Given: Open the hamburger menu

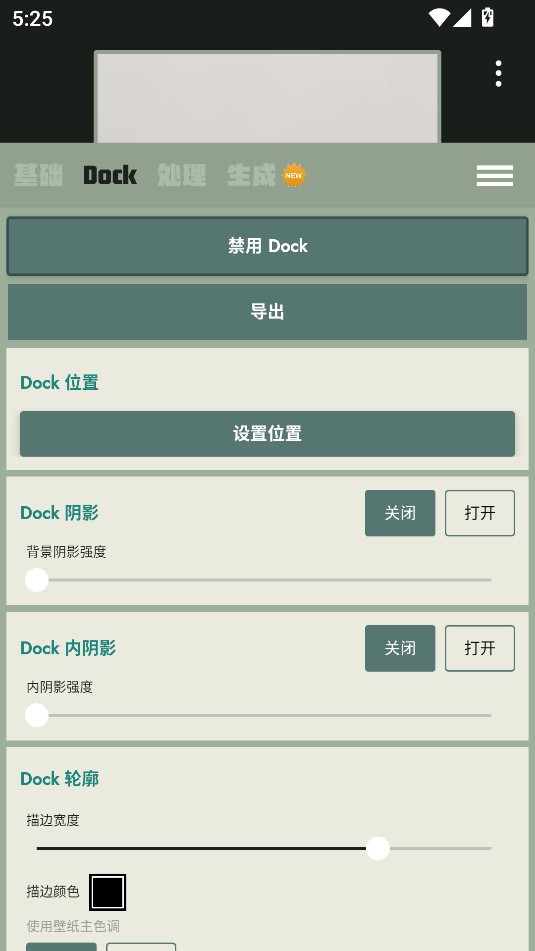Looking at the screenshot, I should tap(494, 175).
